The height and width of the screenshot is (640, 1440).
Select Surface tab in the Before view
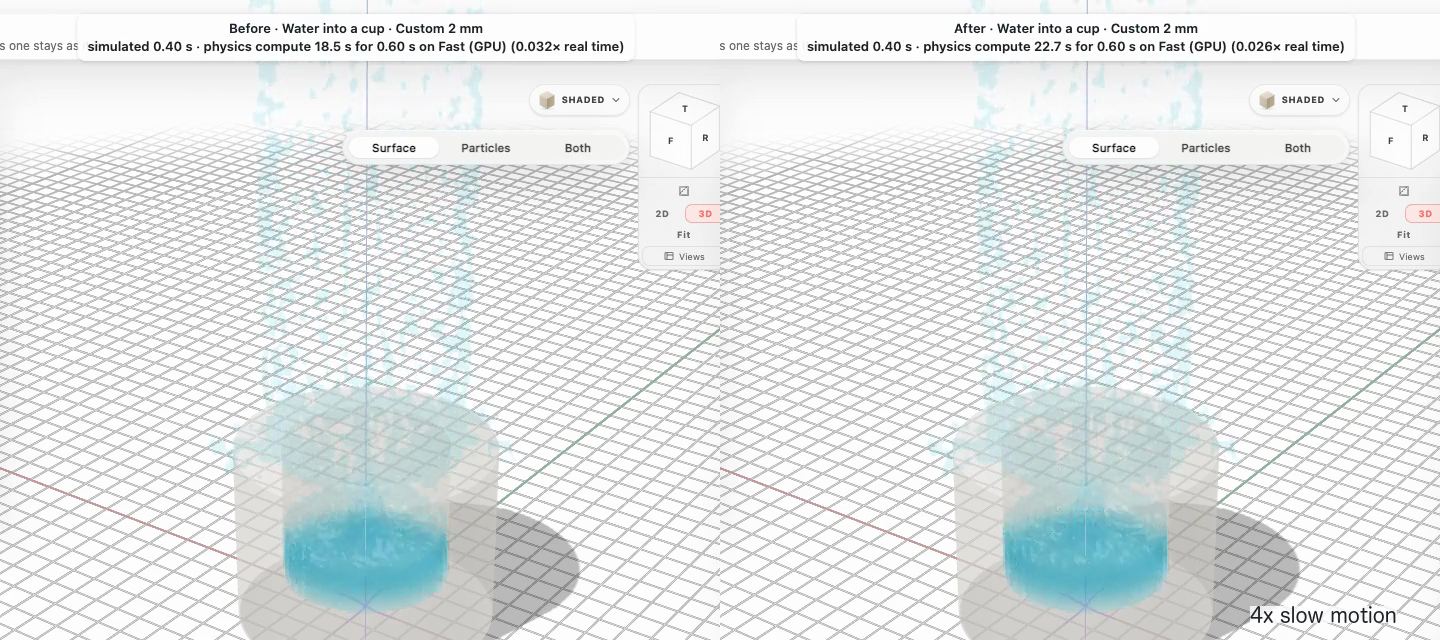[394, 148]
